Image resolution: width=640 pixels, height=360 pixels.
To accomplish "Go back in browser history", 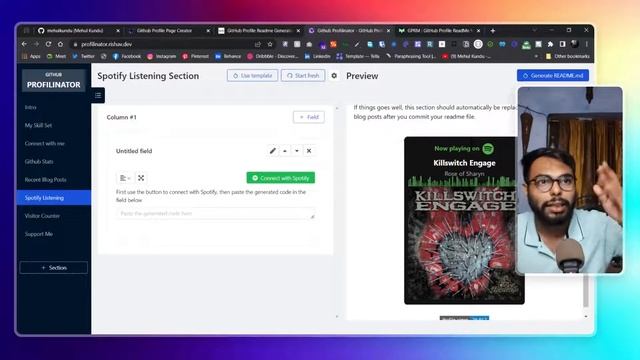I will point(24,44).
